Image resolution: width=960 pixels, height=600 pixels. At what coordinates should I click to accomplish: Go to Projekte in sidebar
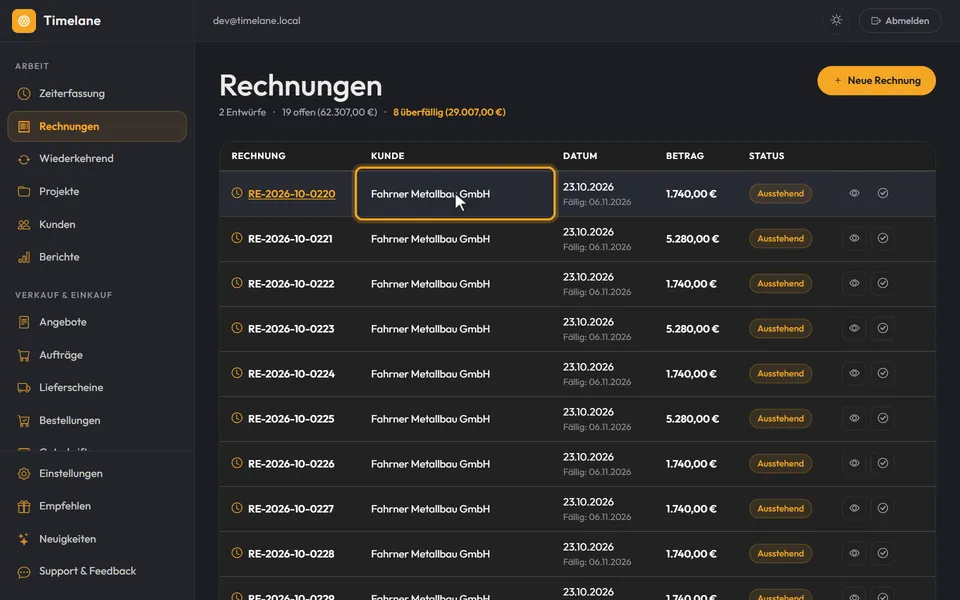[x=97, y=192]
